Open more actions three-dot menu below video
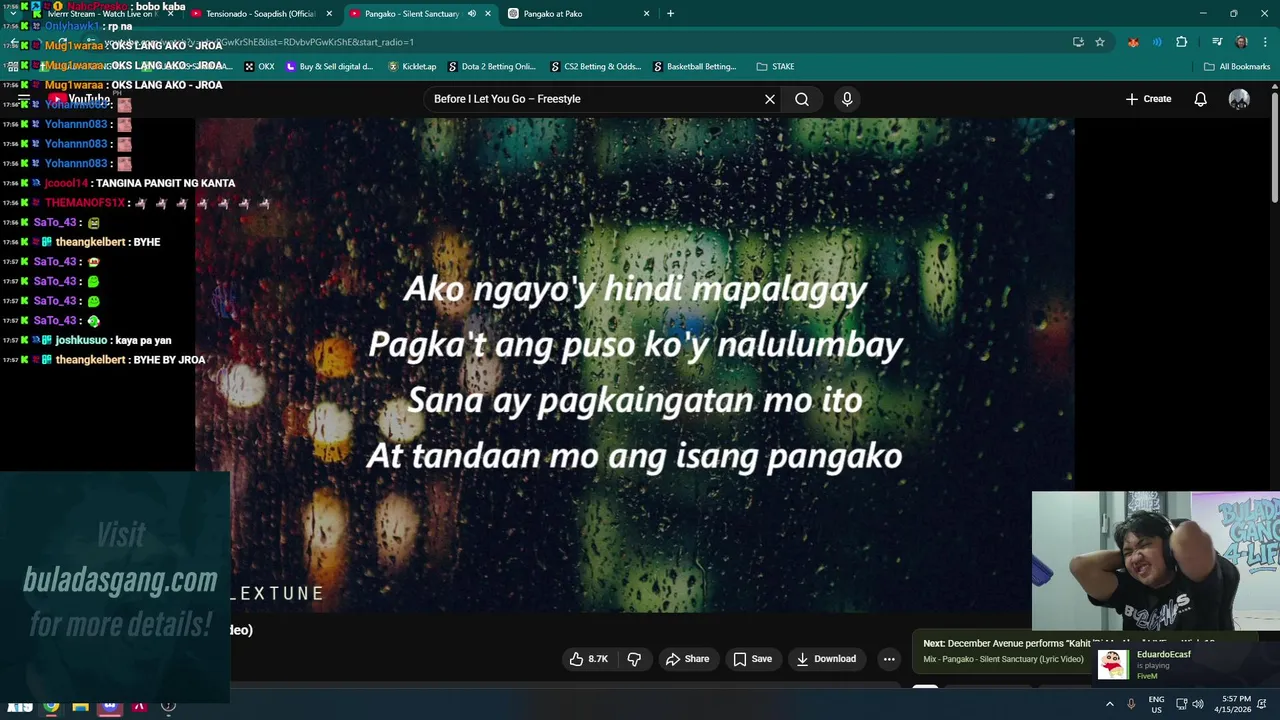The image size is (1280, 720). coord(889,659)
